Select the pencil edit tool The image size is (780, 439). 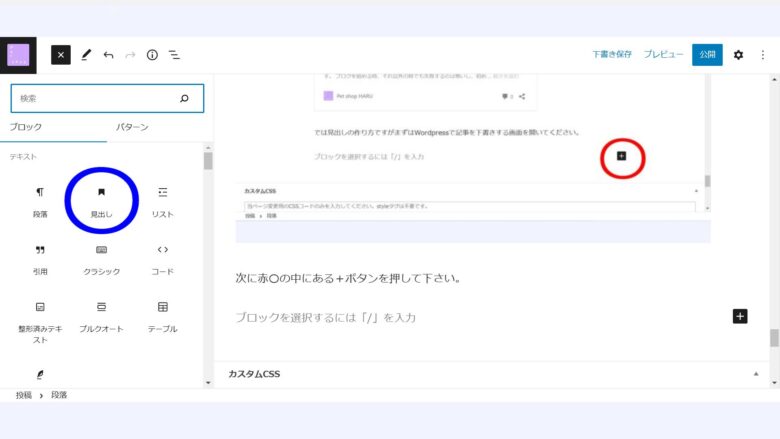(x=86, y=55)
